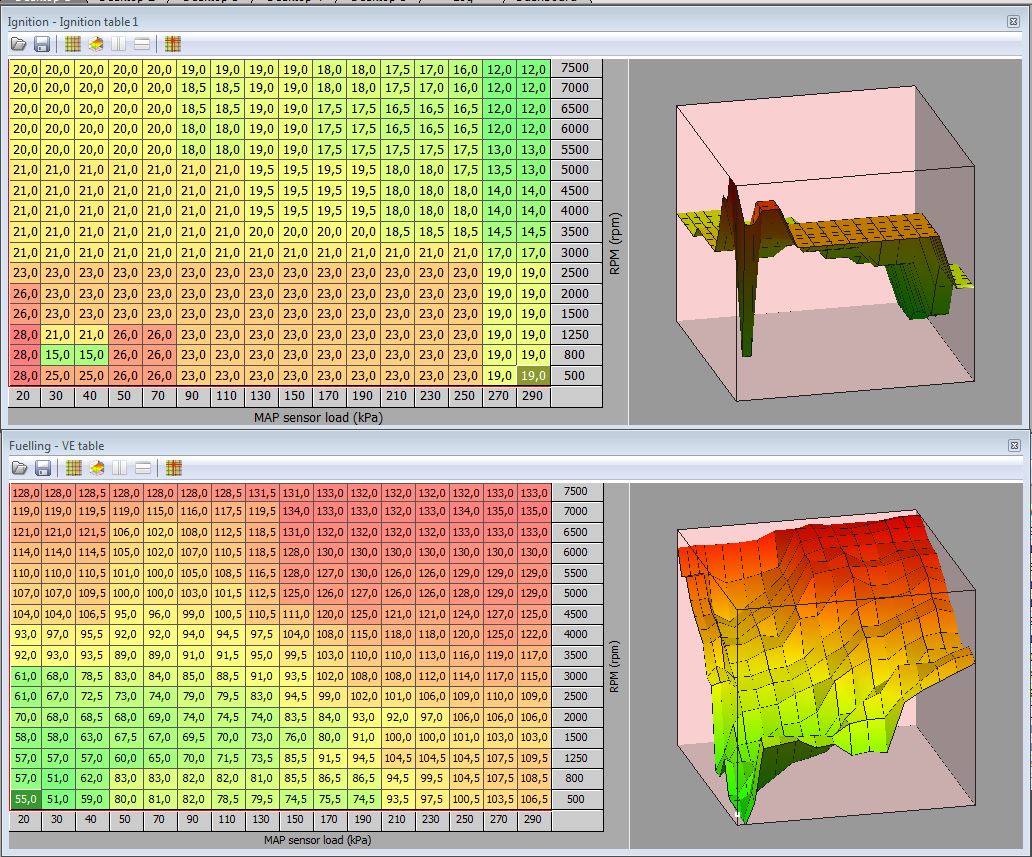This screenshot has height=857, width=1032.
Task: Choose horizontal split layout in VE table toolbar
Action: (x=143, y=468)
